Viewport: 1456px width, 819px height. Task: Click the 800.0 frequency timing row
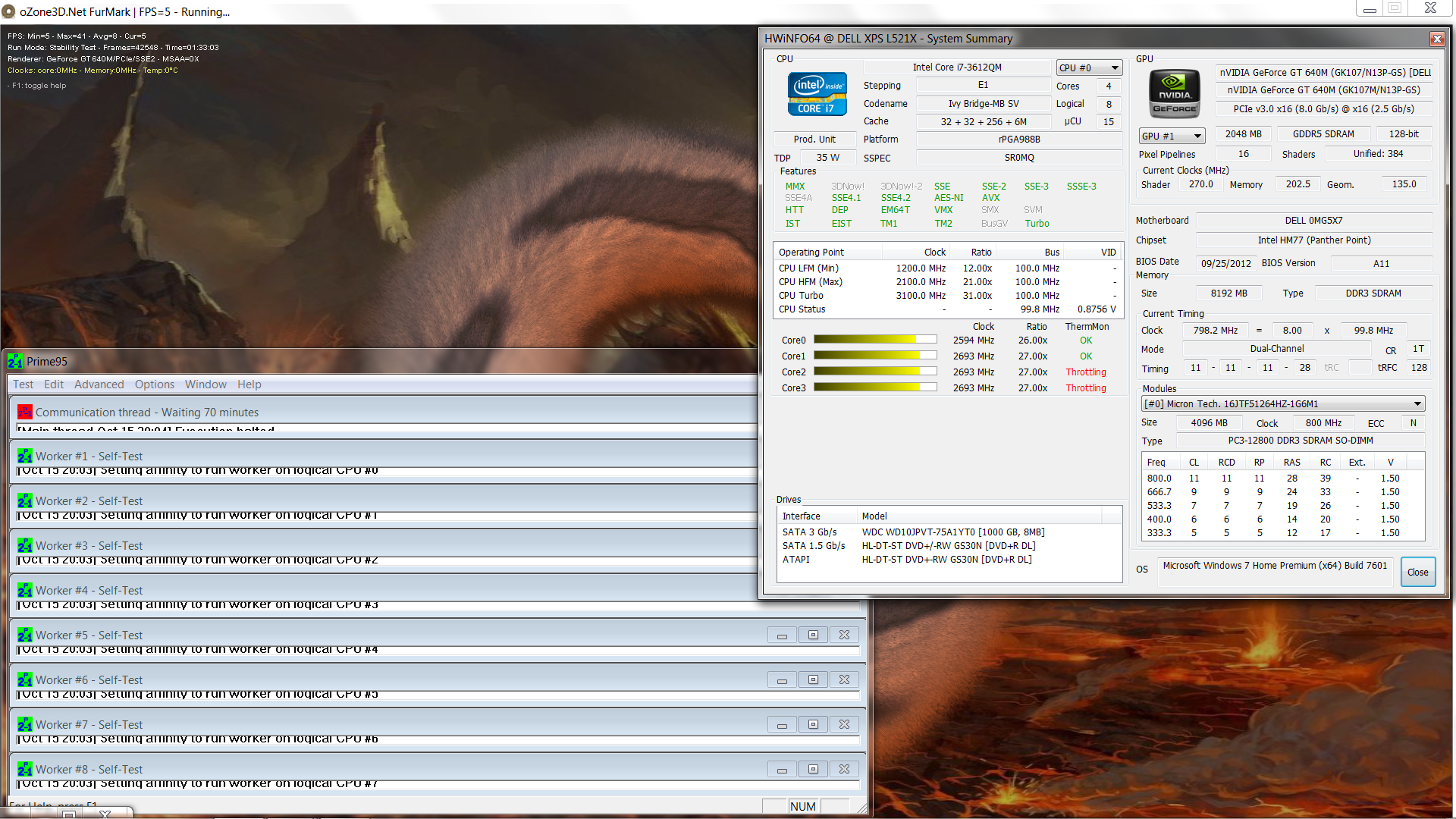click(1282, 479)
